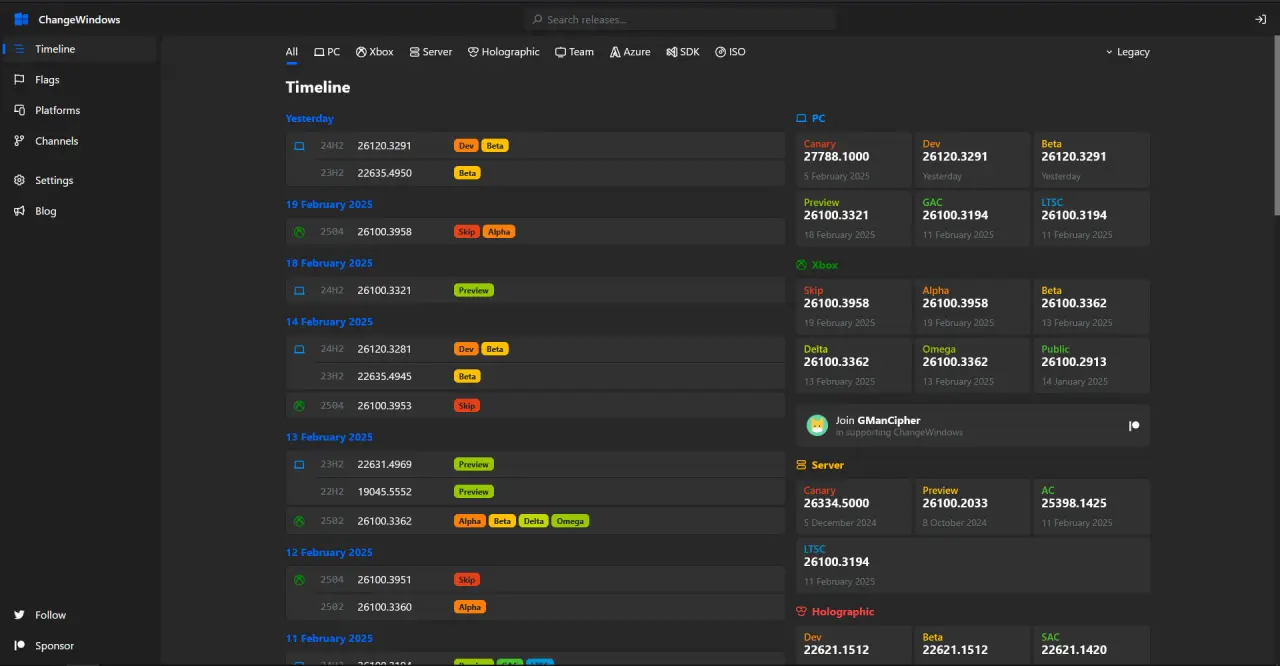Click the Alpha badge on 26100.3360
Screen dimensions: 1280x666
click(470, 607)
